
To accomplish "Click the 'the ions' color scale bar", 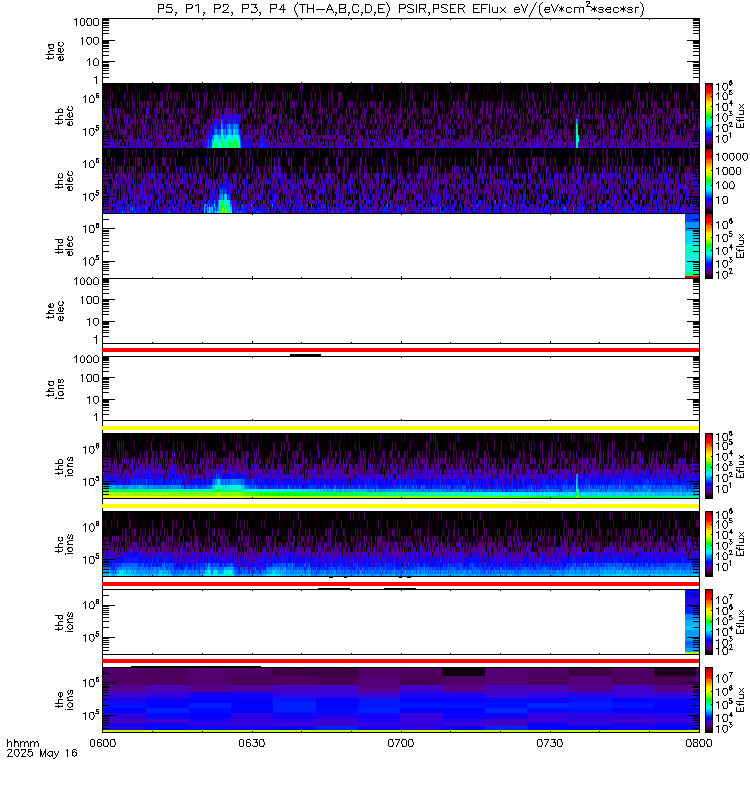I will pyautogui.click(x=709, y=699).
